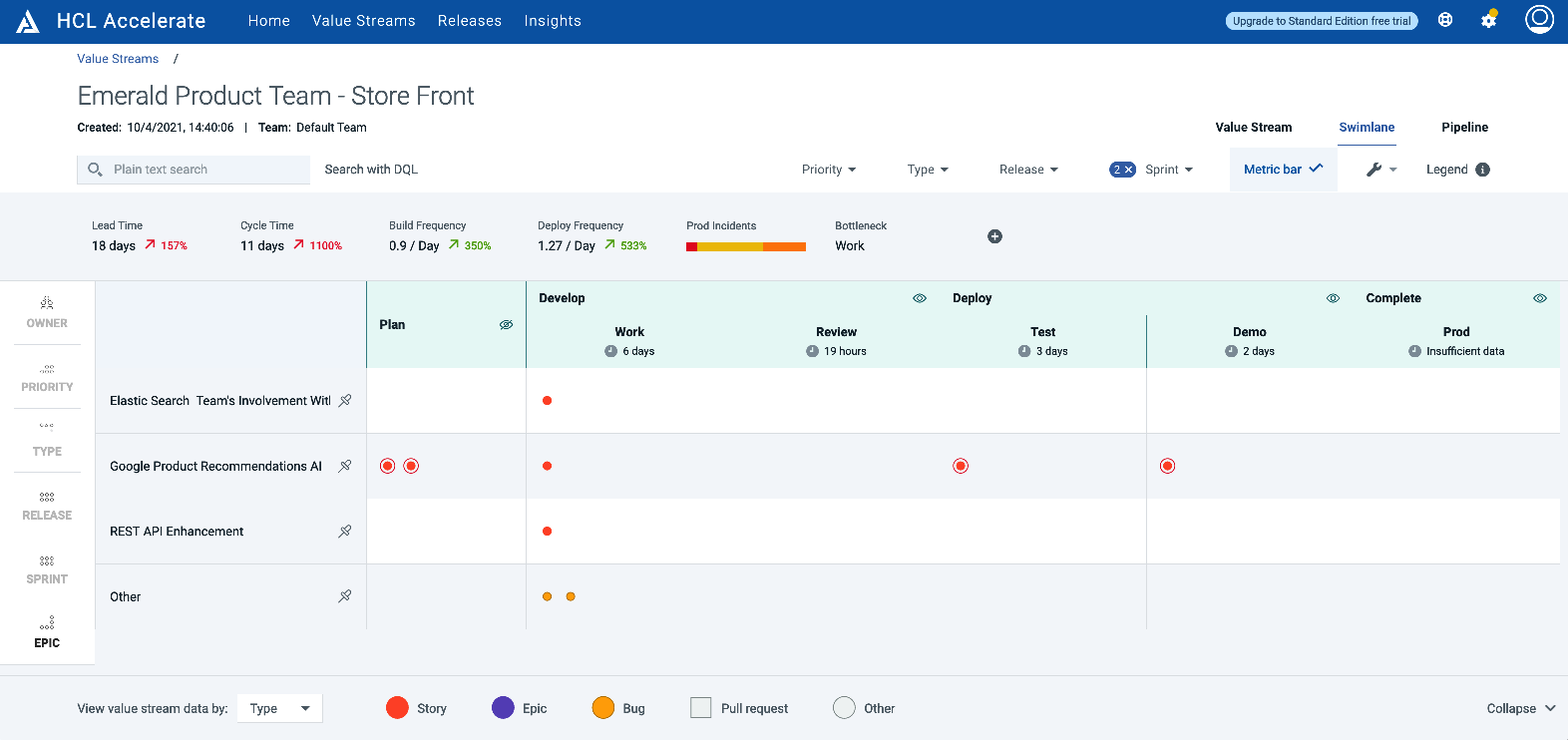Open the settings gear icon in header

pyautogui.click(x=1489, y=20)
